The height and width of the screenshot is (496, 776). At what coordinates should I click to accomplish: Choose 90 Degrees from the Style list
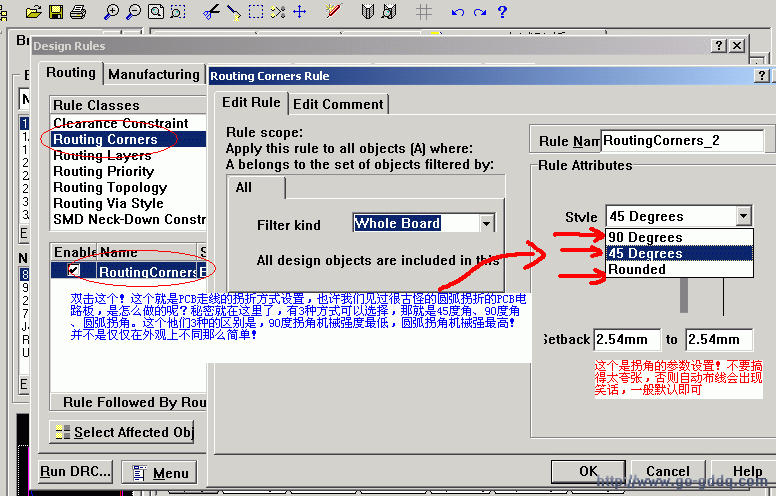pos(645,237)
